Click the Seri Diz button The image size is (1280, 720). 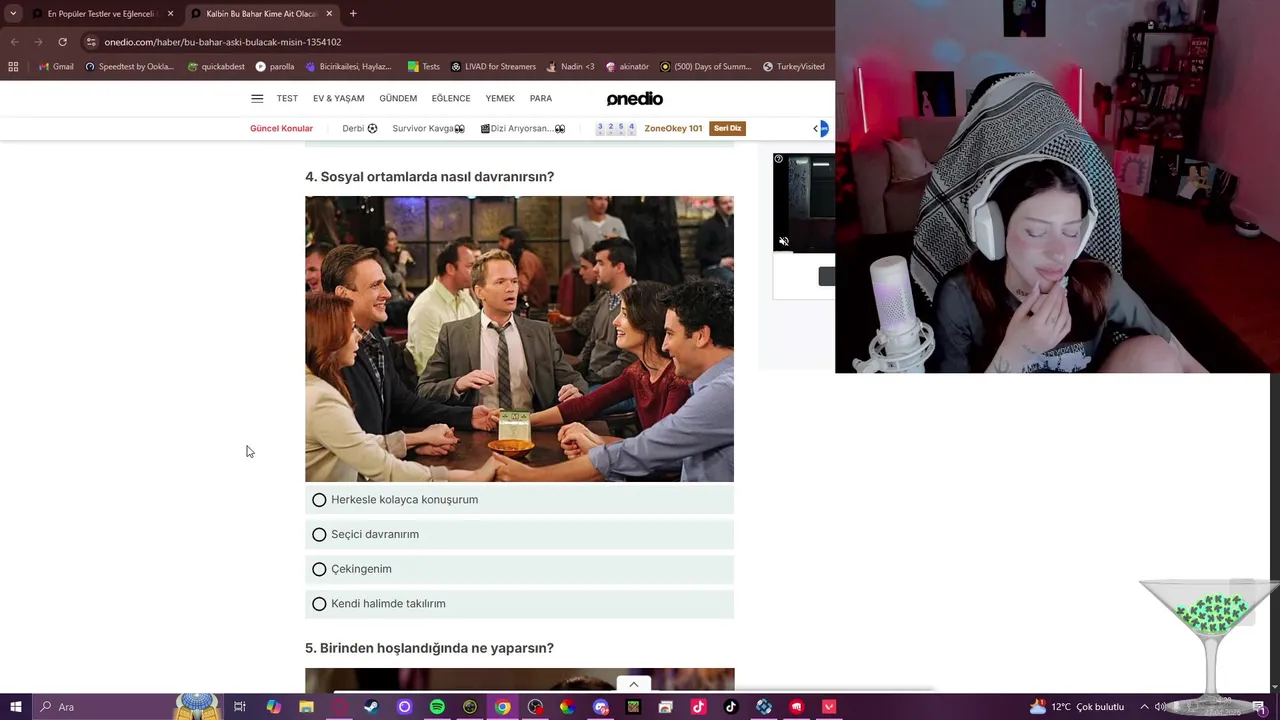coord(727,128)
